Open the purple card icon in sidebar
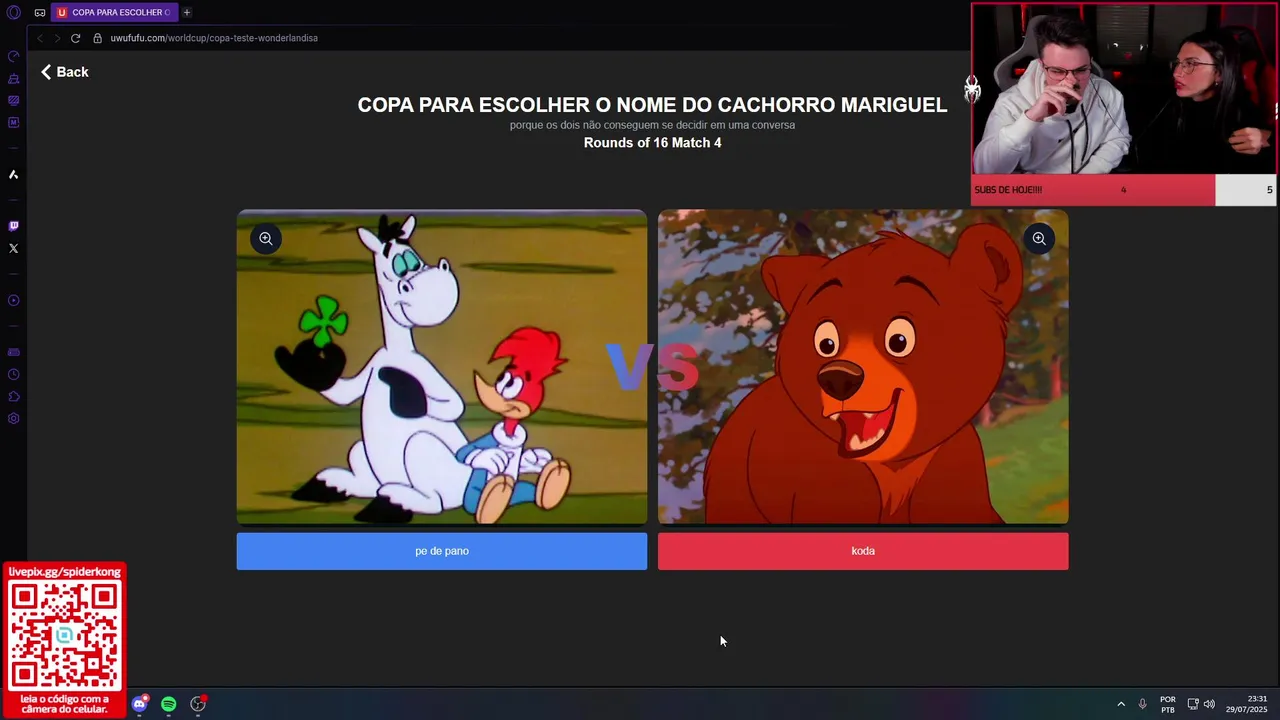Screen dimensions: 1280x720 click(x=13, y=352)
